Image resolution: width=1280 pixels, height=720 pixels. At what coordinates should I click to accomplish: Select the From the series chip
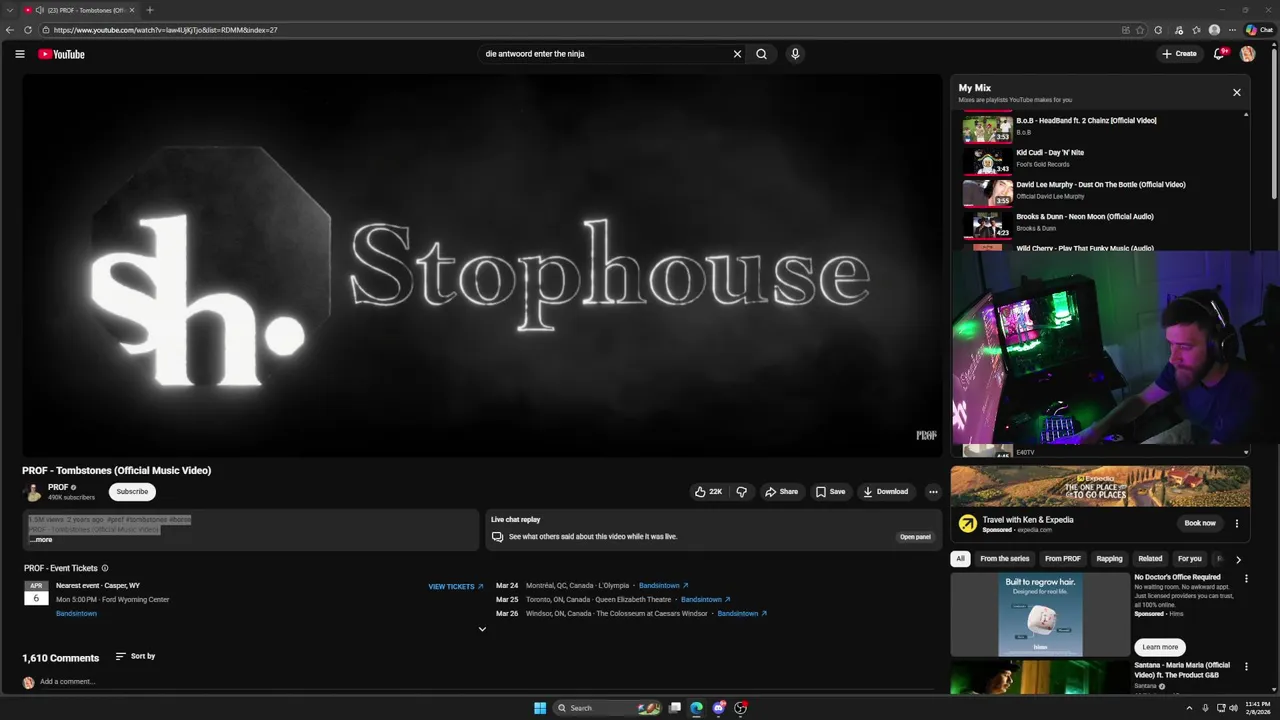1004,559
